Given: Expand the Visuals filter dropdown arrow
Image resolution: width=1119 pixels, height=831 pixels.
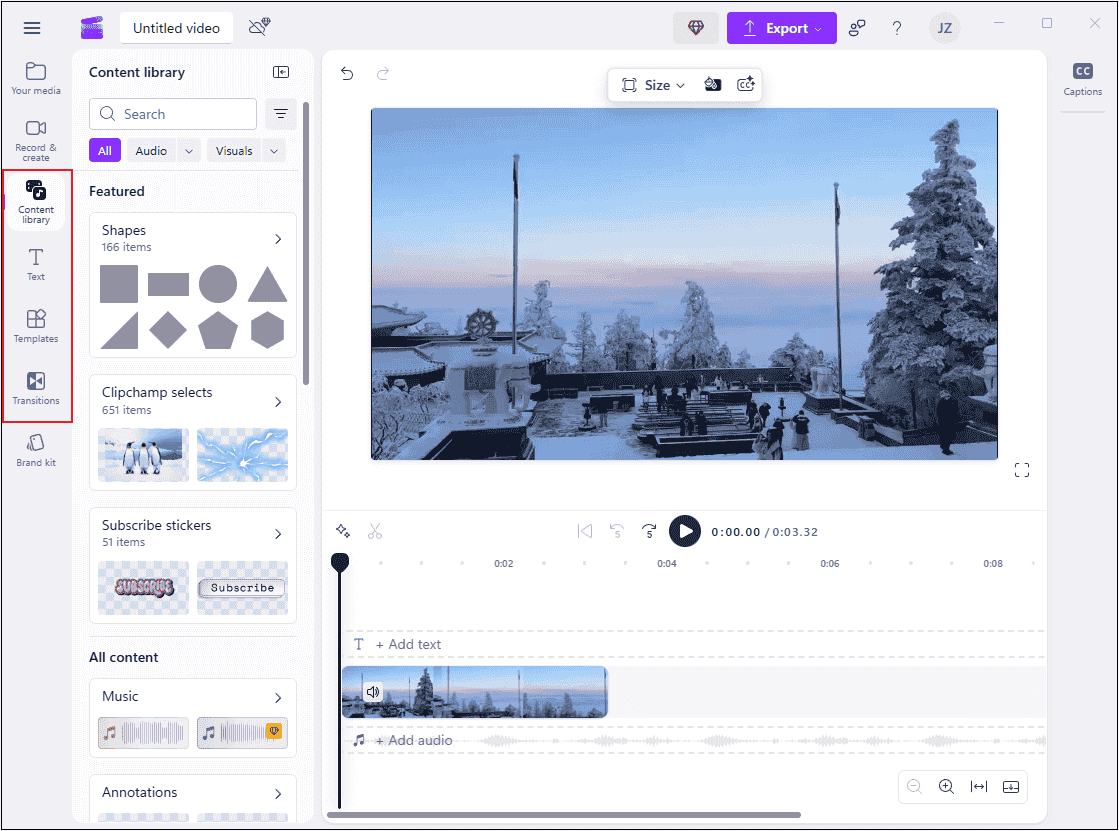Looking at the screenshot, I should [274, 151].
